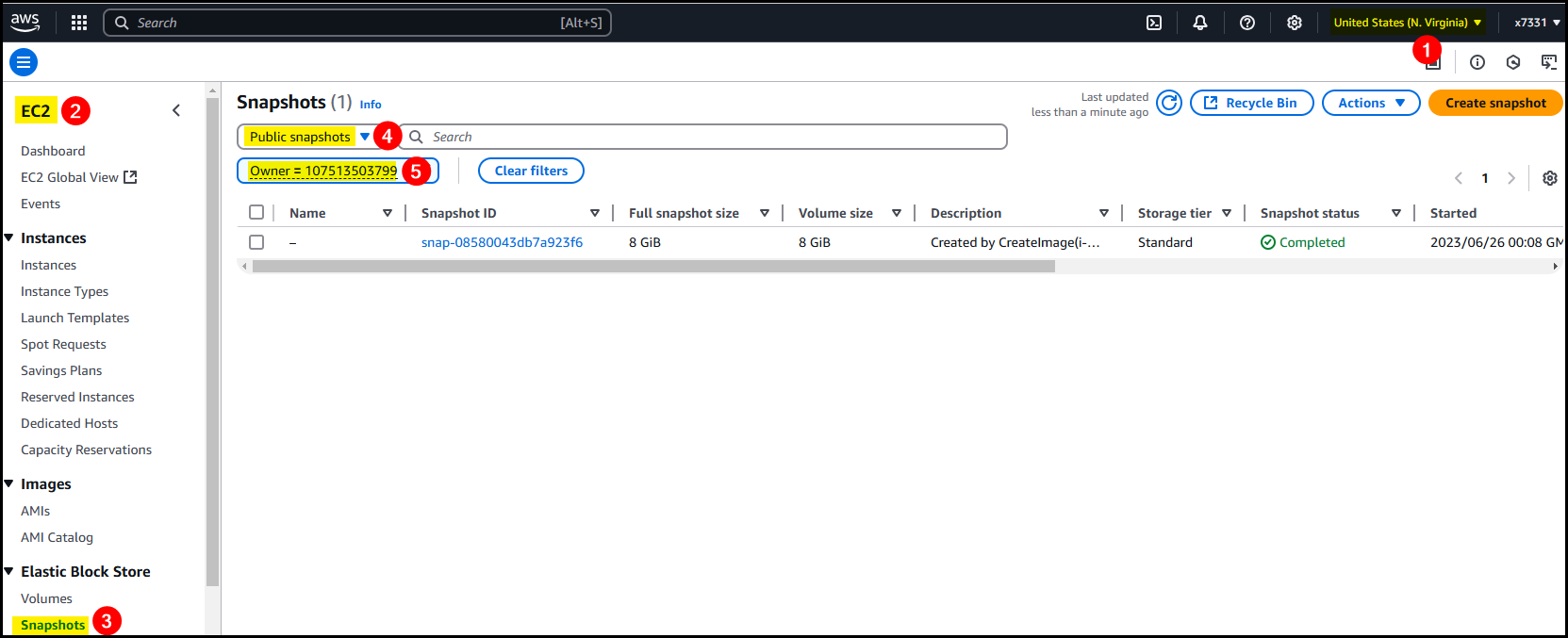Go to next page of results
This screenshot has width=1568, height=638.
click(1511, 178)
